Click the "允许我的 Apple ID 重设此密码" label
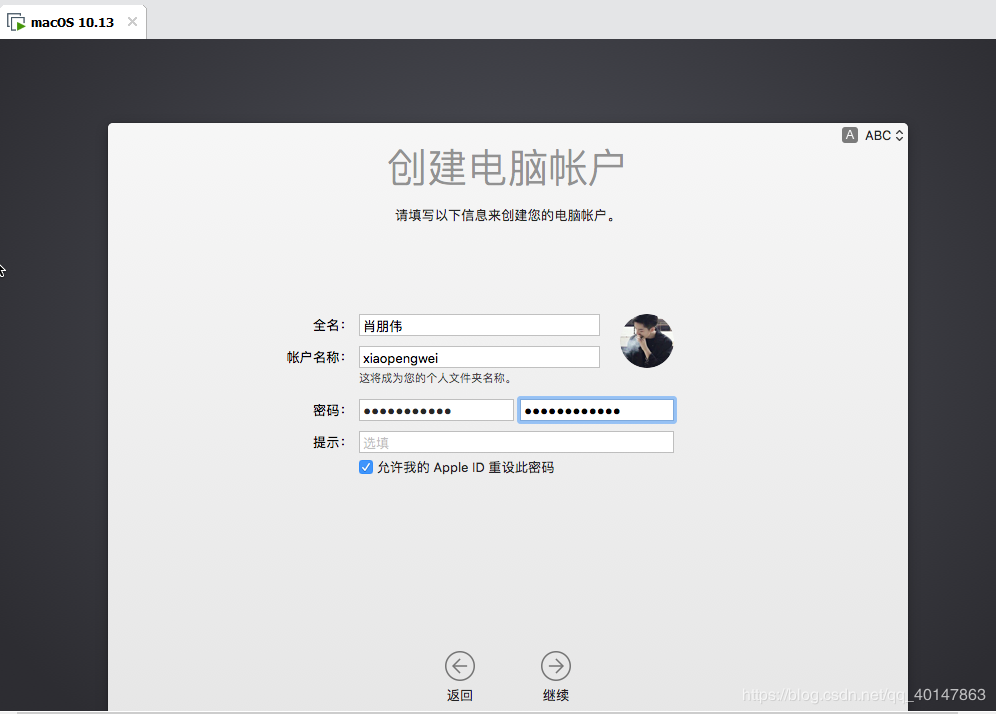The image size is (996, 714). [x=465, y=467]
